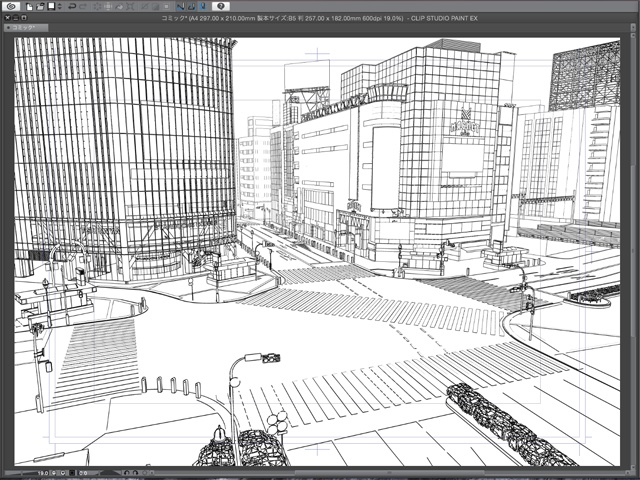Create a new document
The height and width of the screenshot is (480, 640).
pyautogui.click(x=29, y=6)
